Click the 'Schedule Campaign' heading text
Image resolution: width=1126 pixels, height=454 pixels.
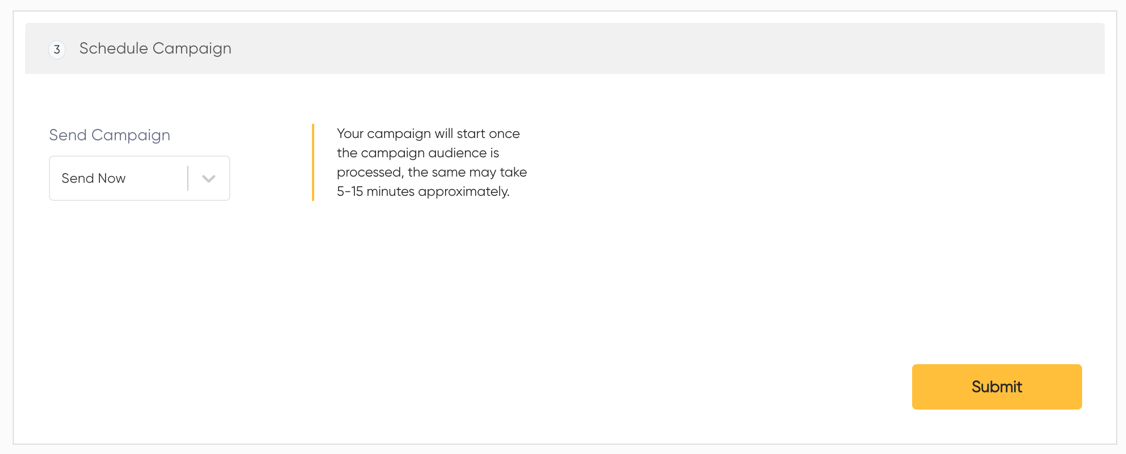(155, 49)
